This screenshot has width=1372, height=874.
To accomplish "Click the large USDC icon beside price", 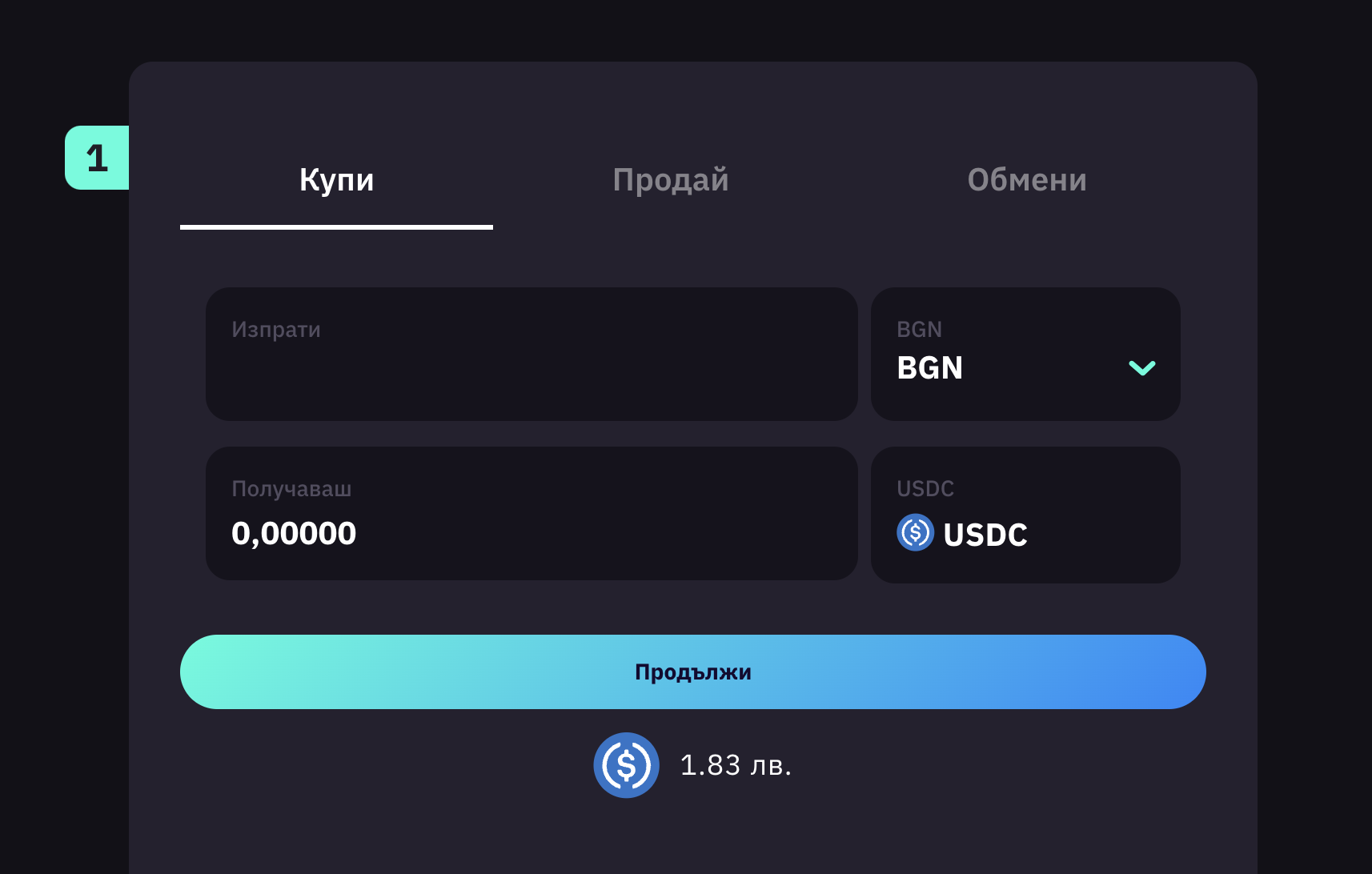I will pyautogui.click(x=626, y=765).
